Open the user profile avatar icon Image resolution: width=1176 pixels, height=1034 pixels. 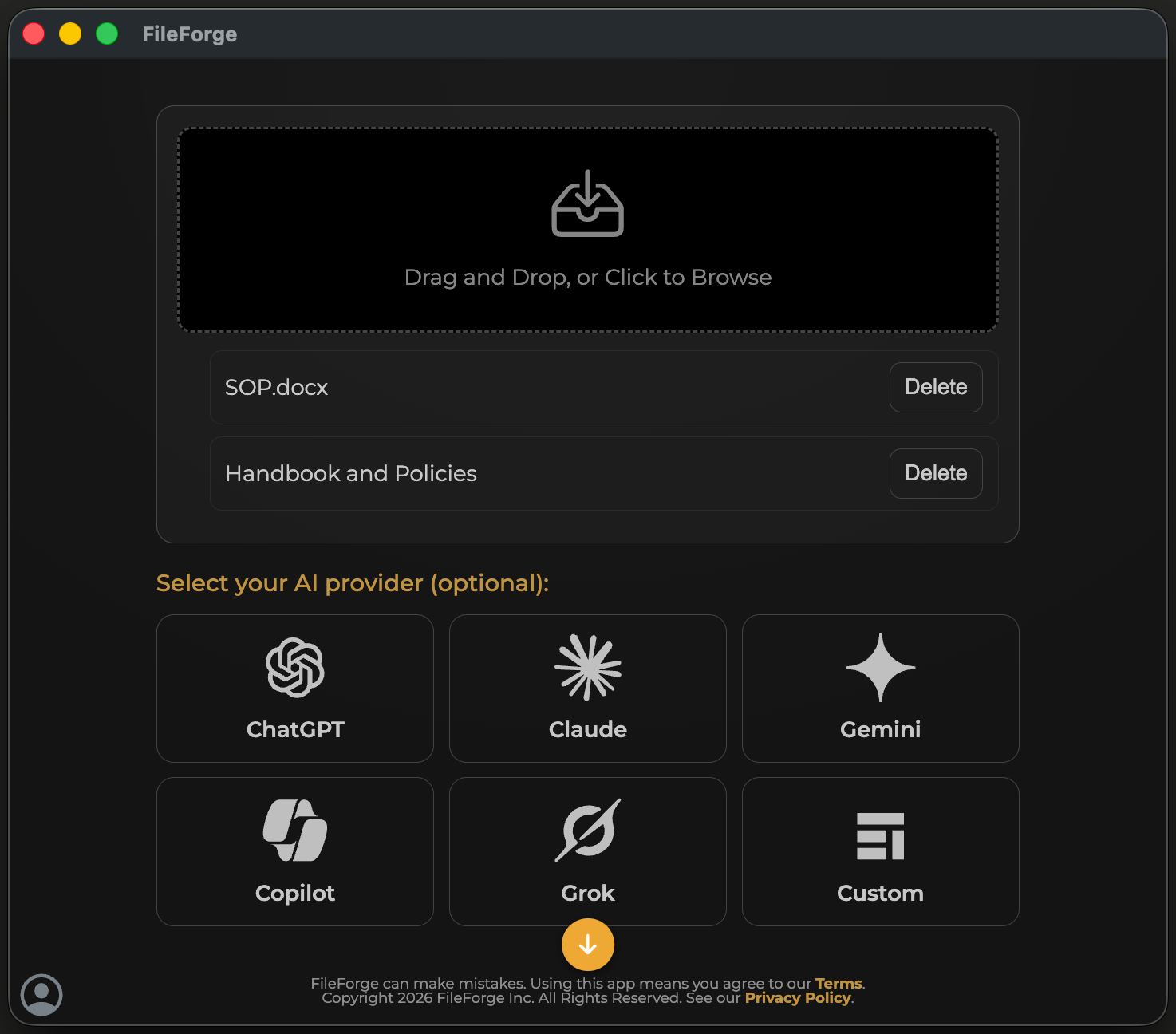pyautogui.click(x=41, y=995)
